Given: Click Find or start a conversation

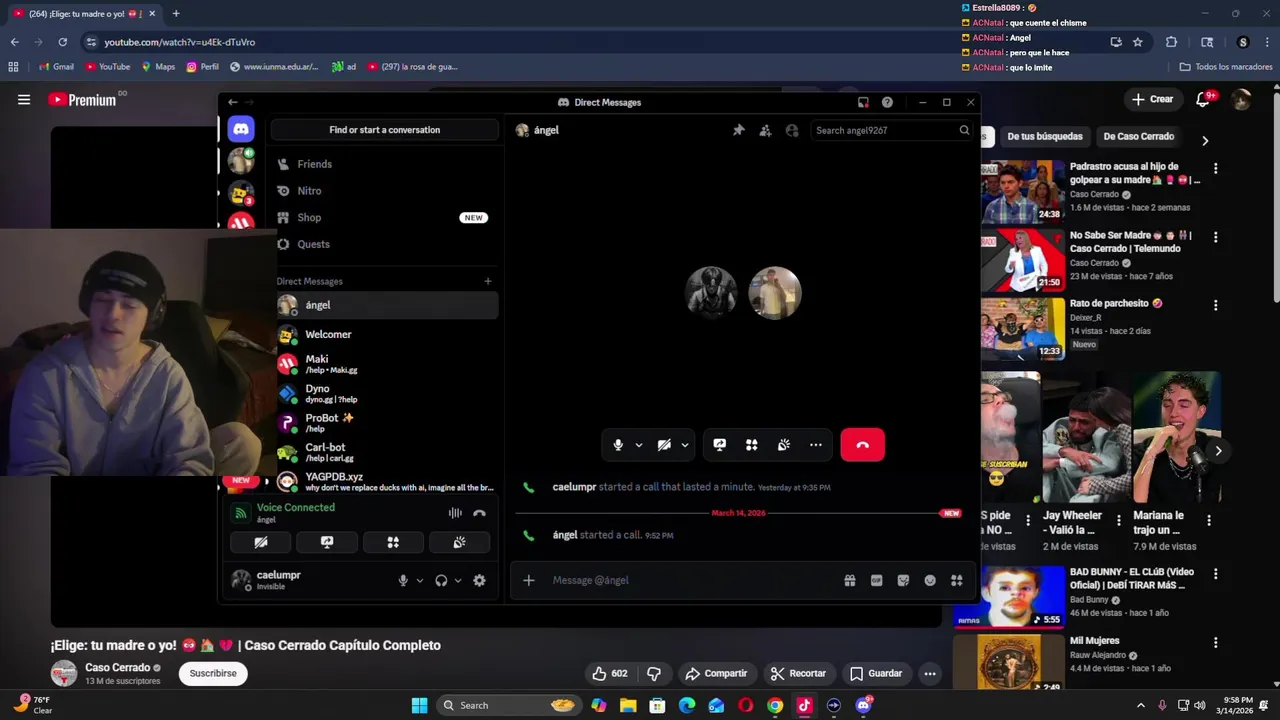Looking at the screenshot, I should (385, 130).
